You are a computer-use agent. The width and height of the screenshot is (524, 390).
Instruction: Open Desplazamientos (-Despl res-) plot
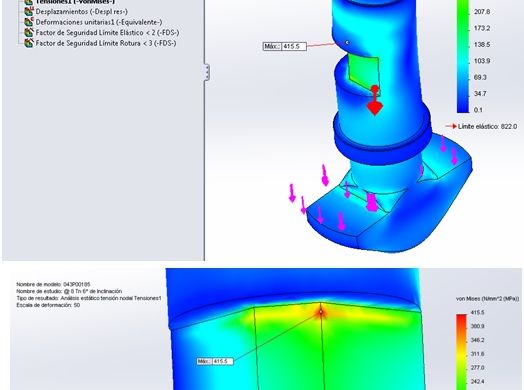[x=82, y=12]
